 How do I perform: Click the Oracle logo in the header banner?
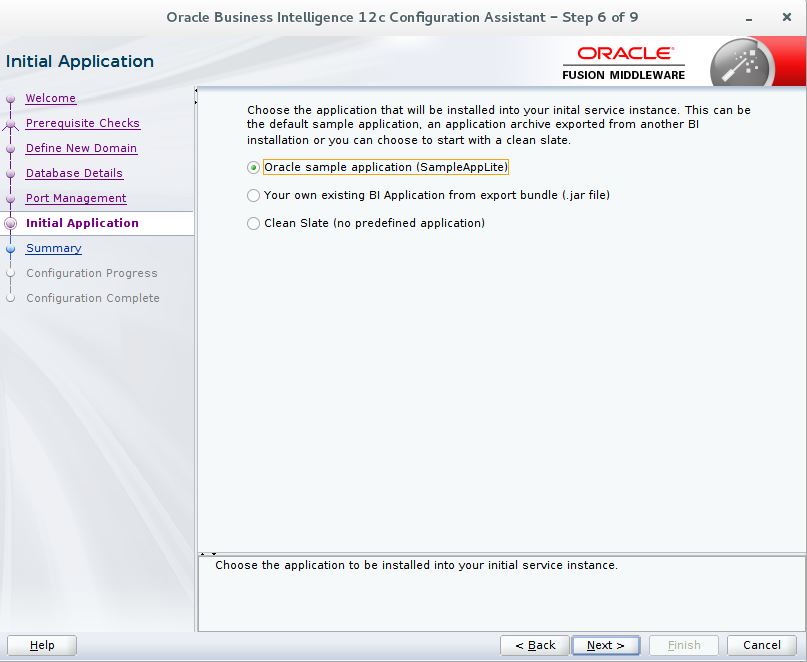[x=625, y=50]
